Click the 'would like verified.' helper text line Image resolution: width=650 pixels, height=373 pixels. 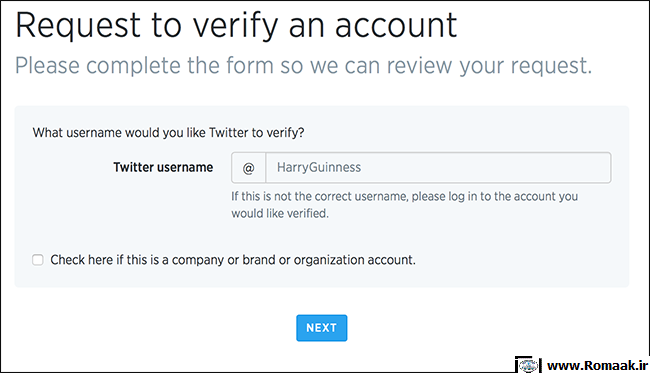tap(280, 213)
